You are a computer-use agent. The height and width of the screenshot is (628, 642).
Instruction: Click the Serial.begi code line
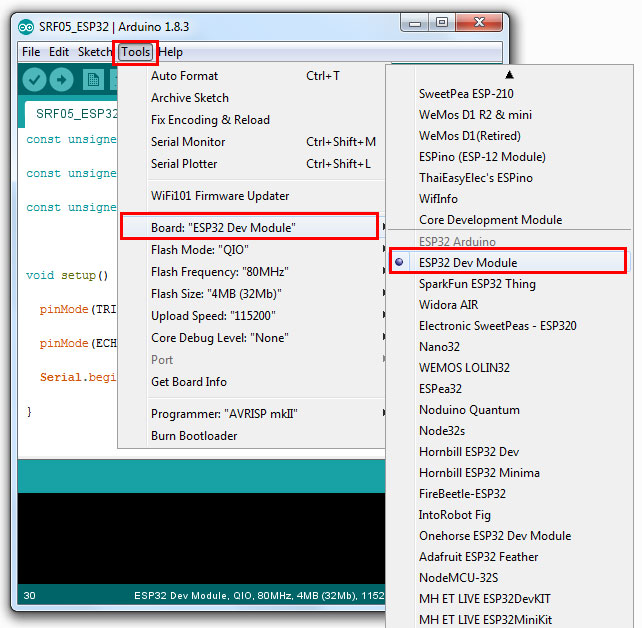[78, 377]
